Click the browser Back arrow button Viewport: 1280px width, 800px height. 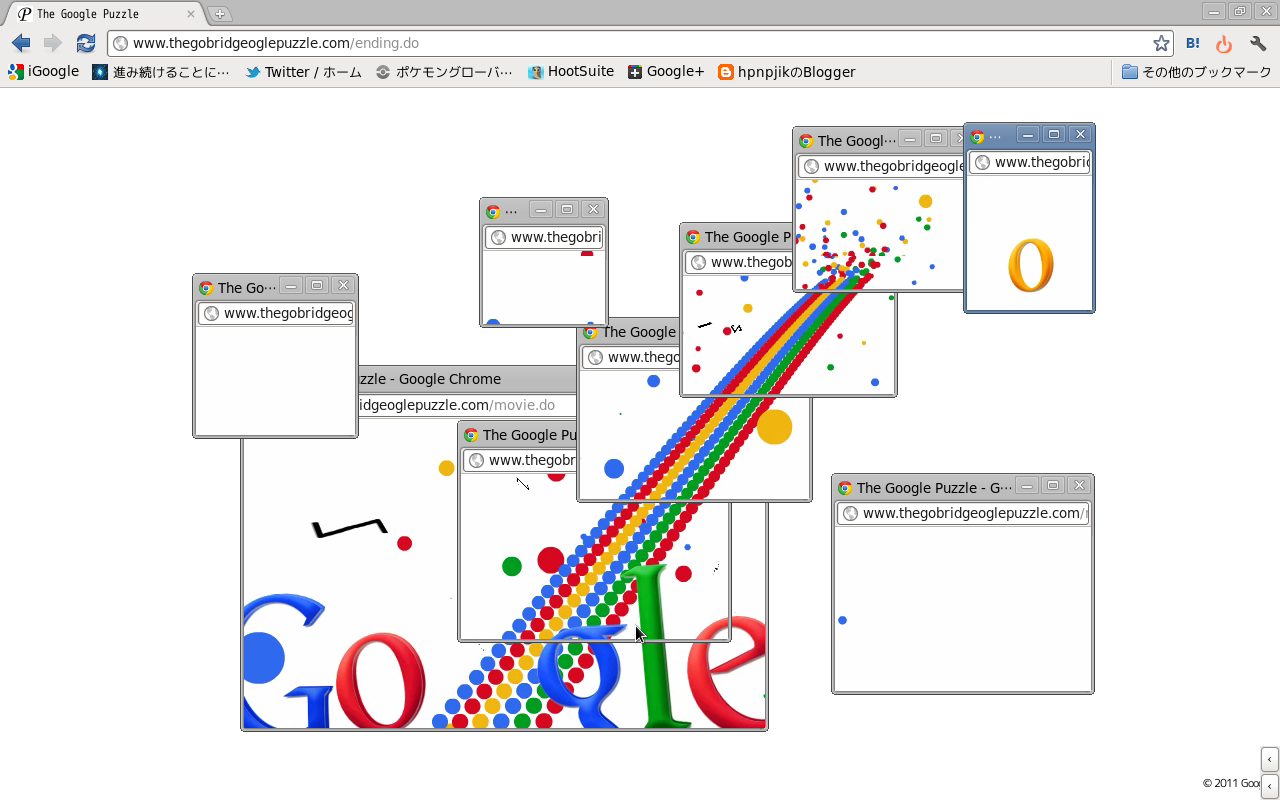tap(21, 43)
